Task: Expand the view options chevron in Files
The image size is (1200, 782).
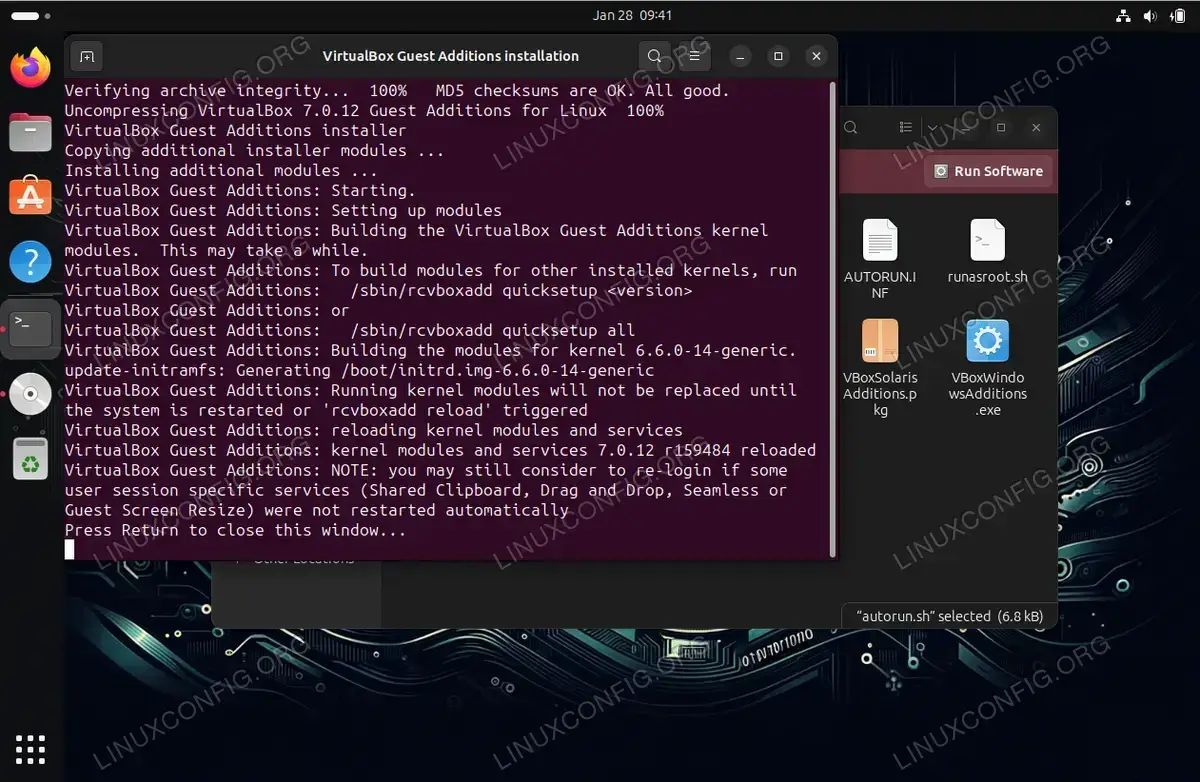Action: pos(932,128)
